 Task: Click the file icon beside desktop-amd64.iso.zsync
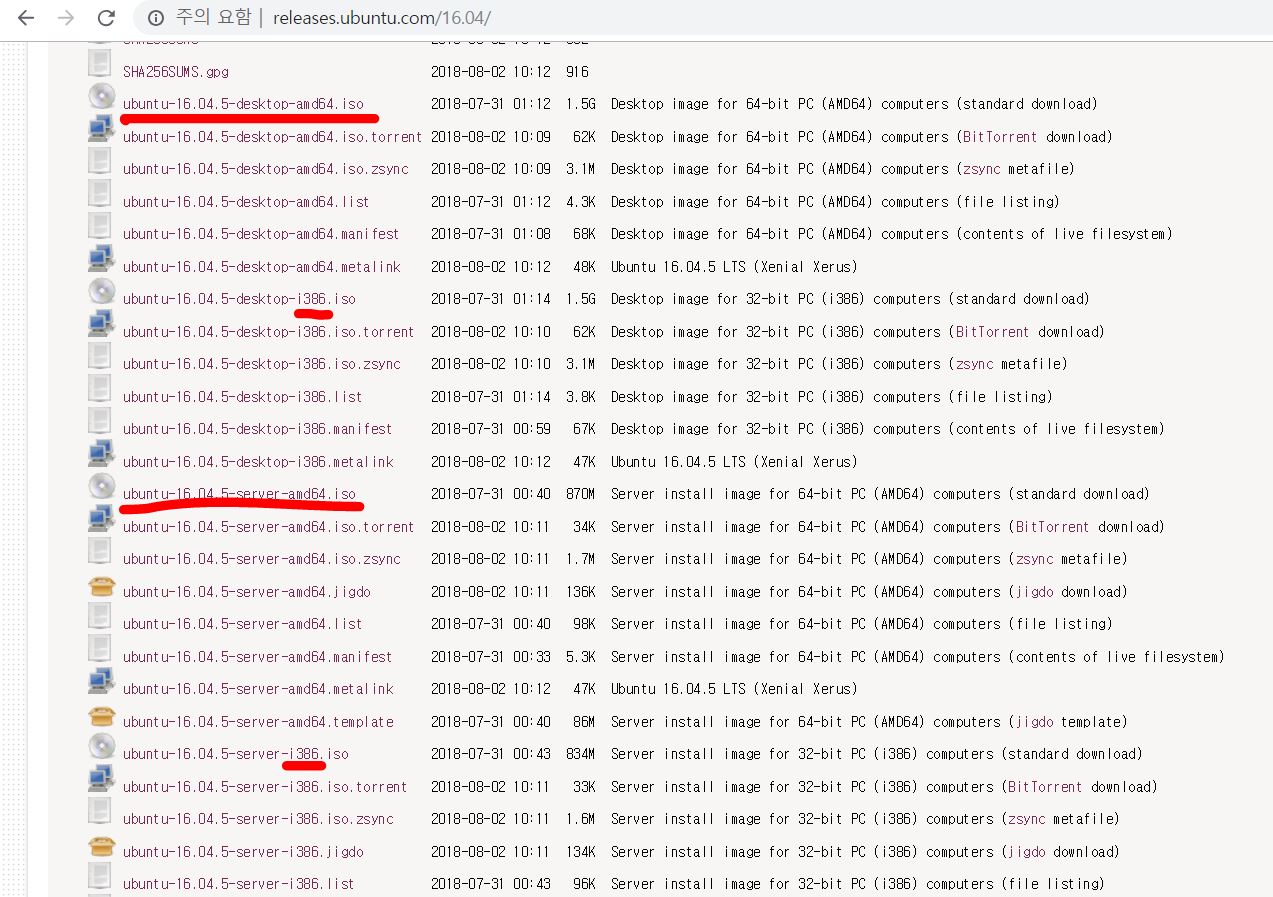pyautogui.click(x=100, y=161)
